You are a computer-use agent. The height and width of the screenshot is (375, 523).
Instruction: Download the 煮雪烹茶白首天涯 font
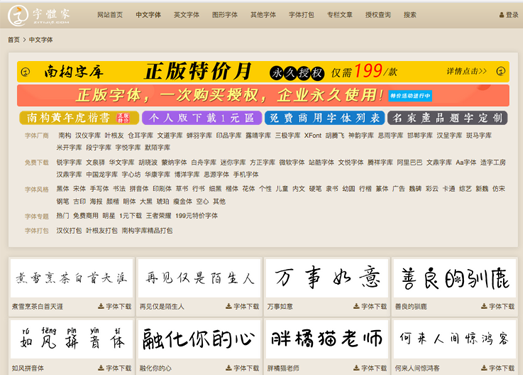tap(115, 306)
